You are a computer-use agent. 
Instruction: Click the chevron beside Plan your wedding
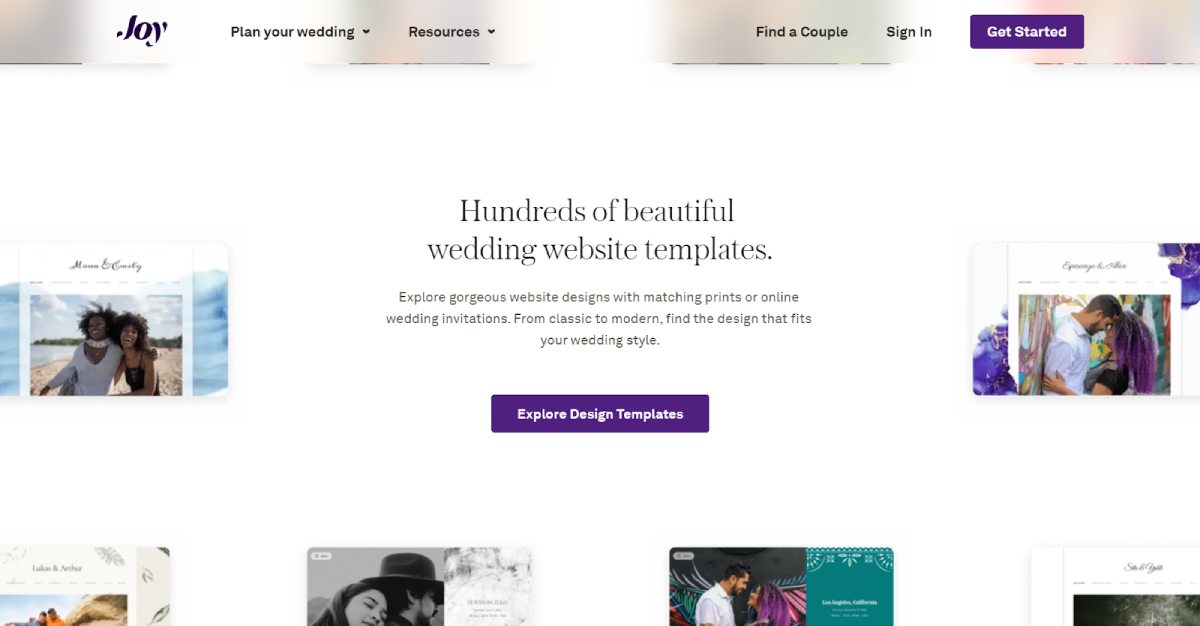tap(366, 32)
